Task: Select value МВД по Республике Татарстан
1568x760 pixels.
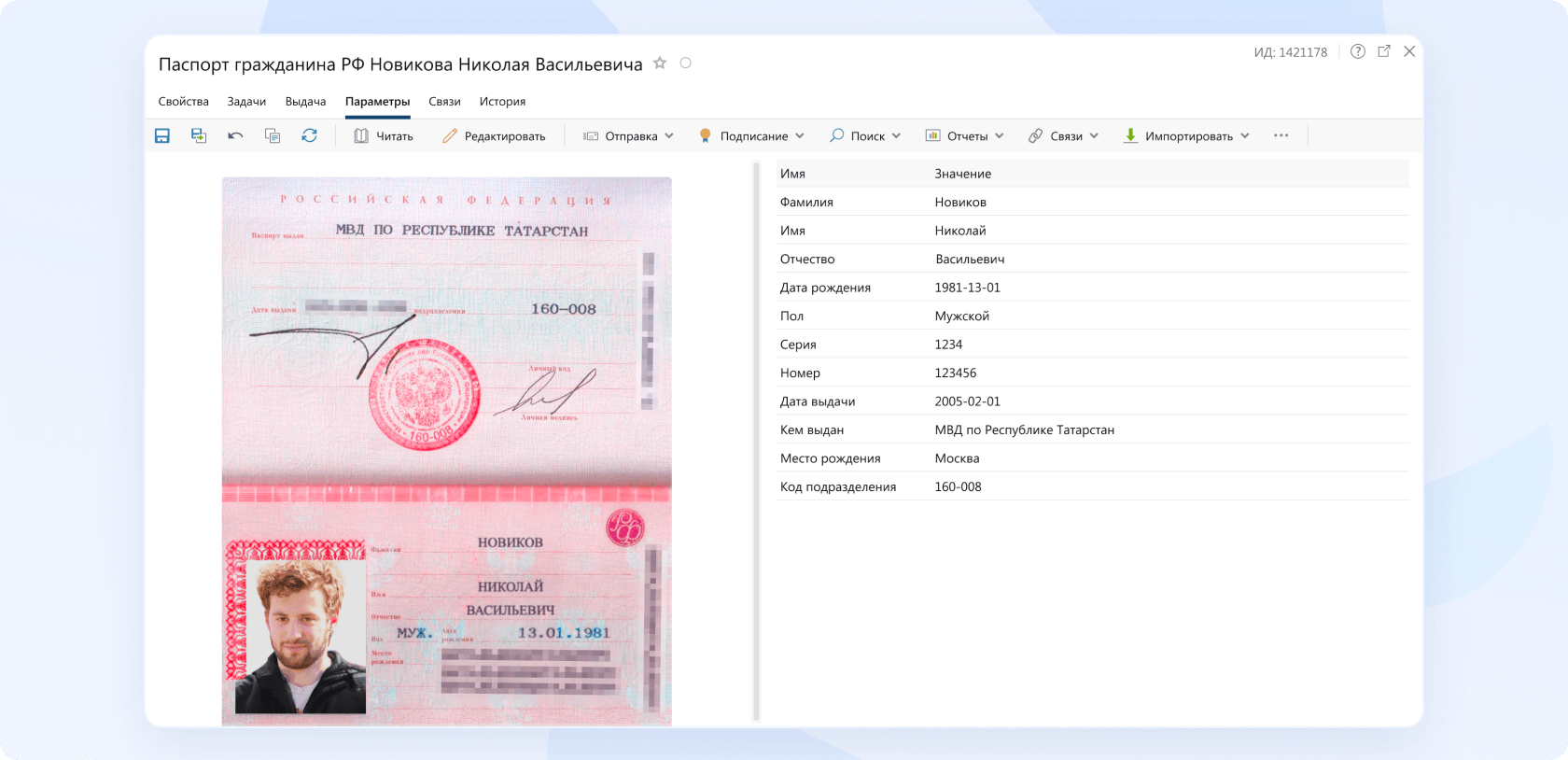Action: click(x=1025, y=429)
